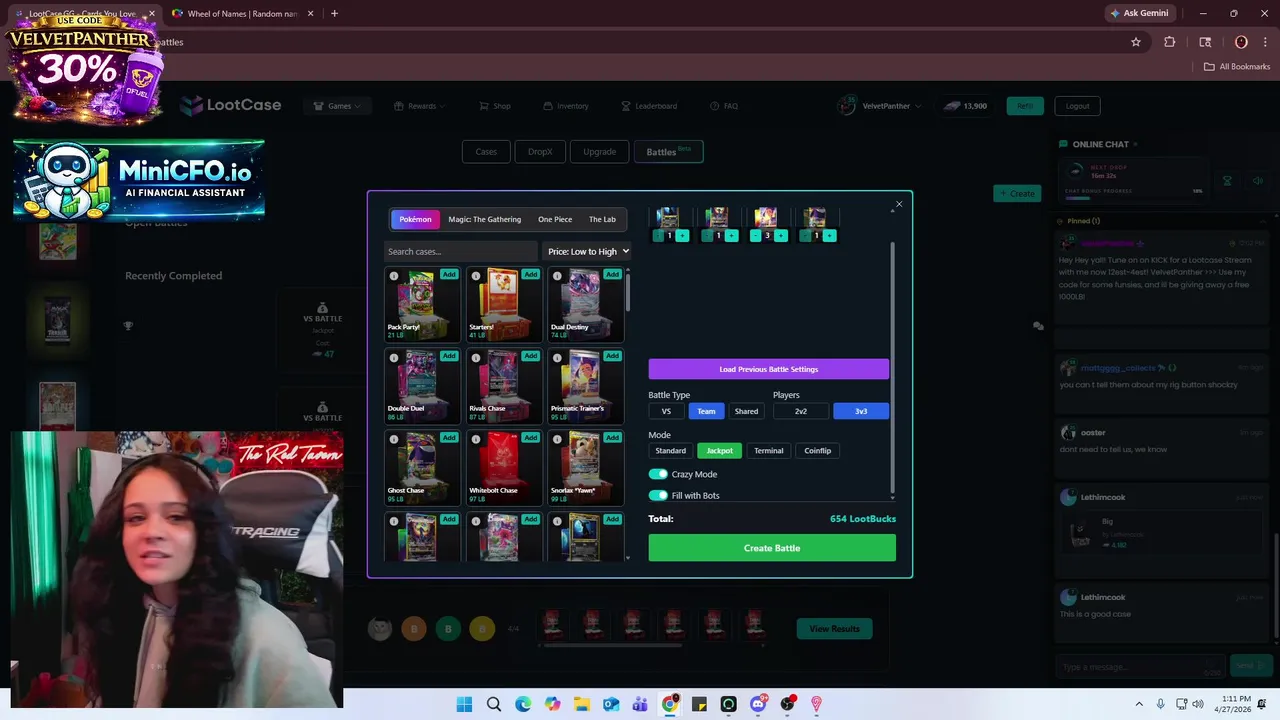Choose 3v3 players option
This screenshot has height=720, width=1280.
click(x=861, y=411)
